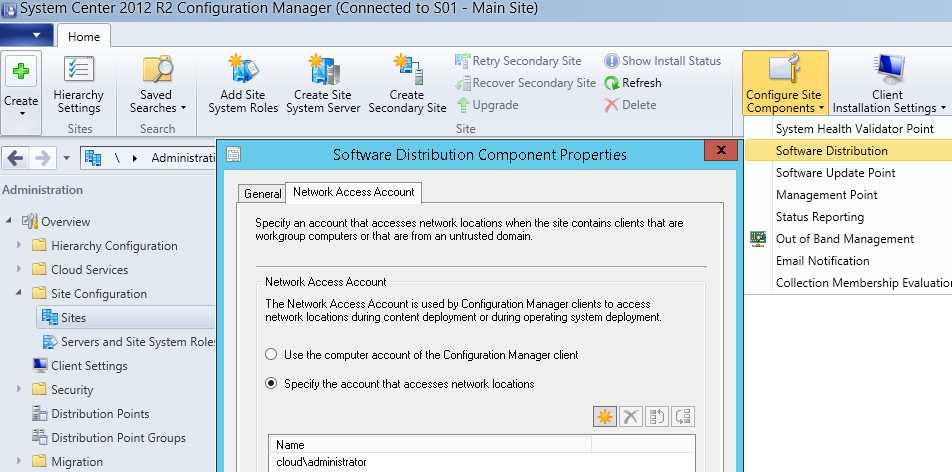The width and height of the screenshot is (952, 472).
Task: Click the Administration breadcrumb segment
Action: click(183, 158)
